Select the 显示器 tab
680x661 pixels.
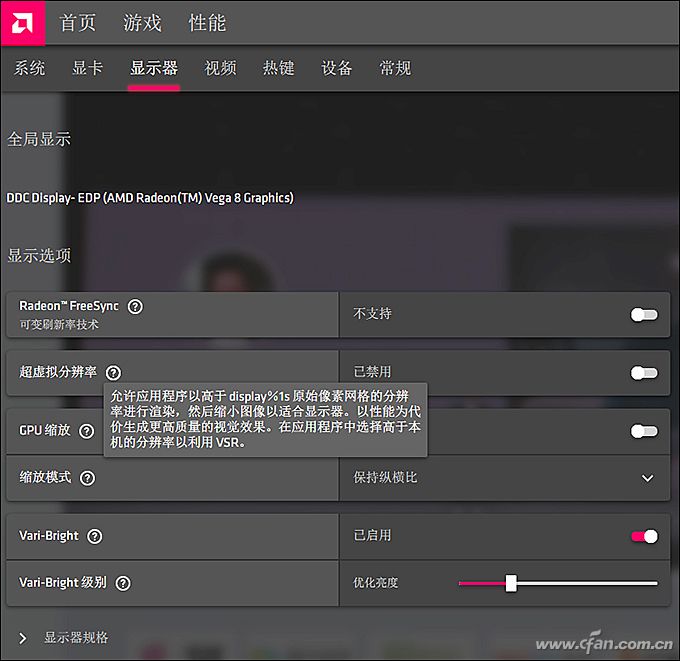pos(154,68)
